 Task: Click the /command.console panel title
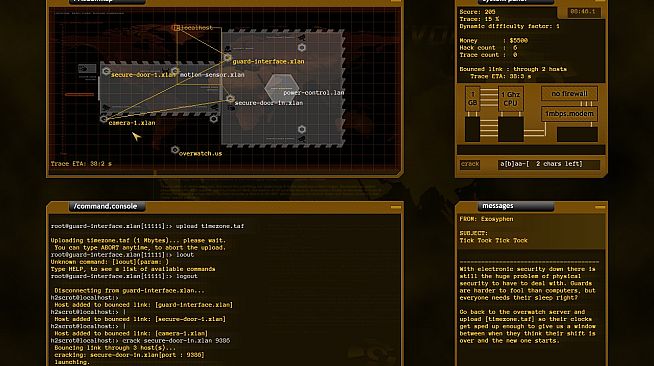pos(105,206)
